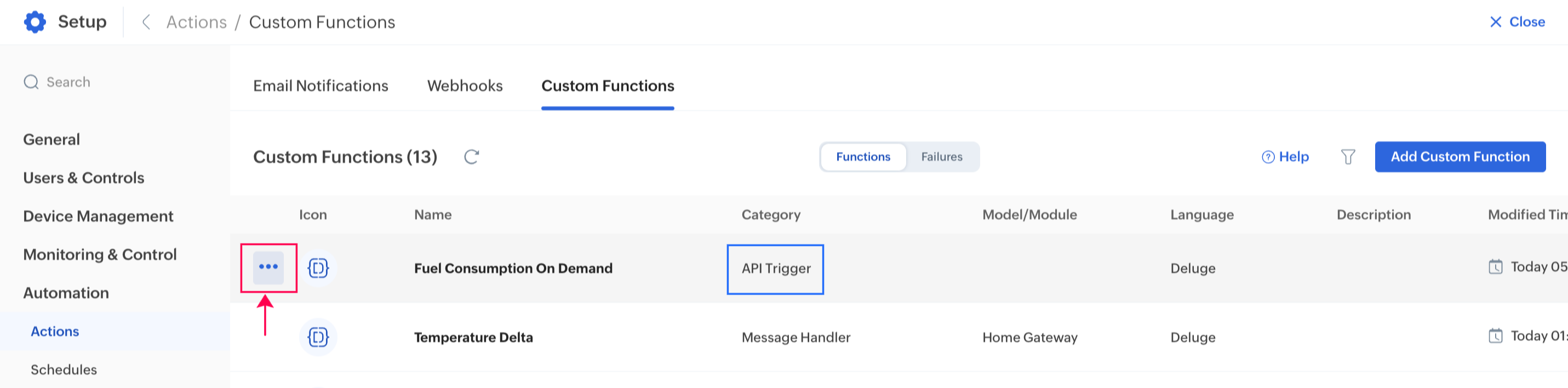
Task: Click the Fuel Consumption On Demand function icon
Action: pyautogui.click(x=318, y=268)
